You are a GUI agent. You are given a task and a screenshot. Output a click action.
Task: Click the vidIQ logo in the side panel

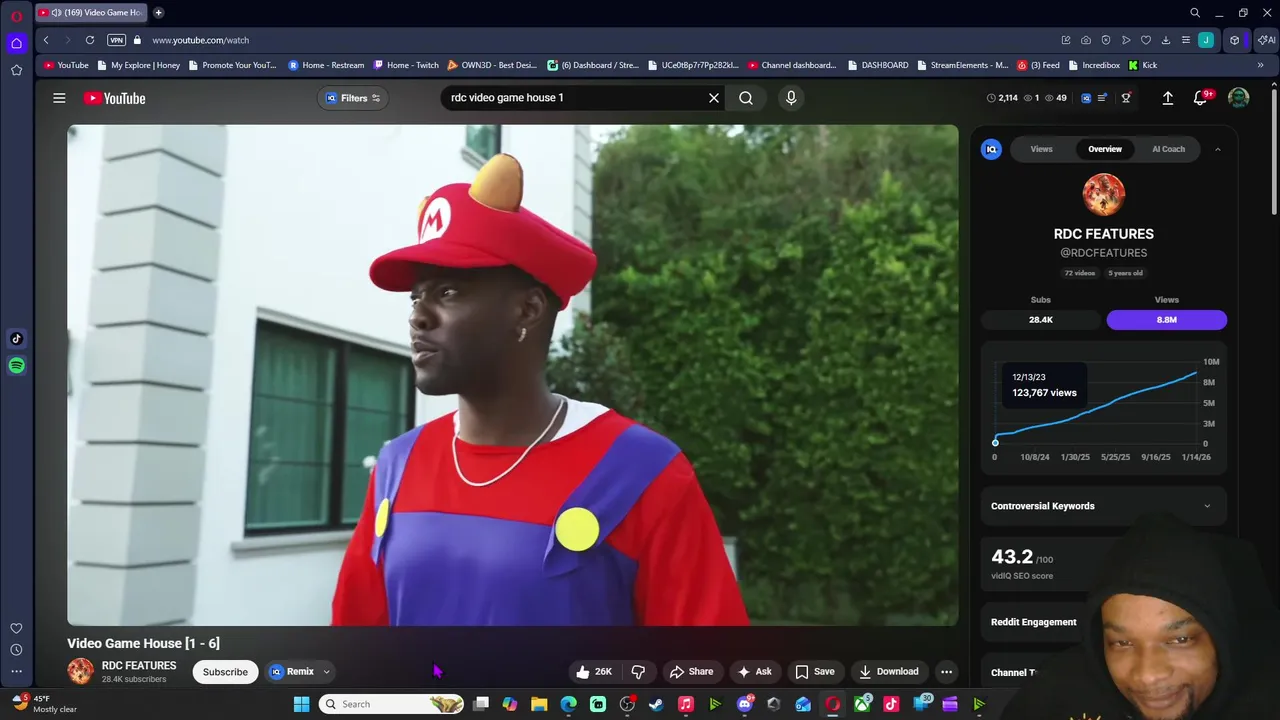click(x=991, y=149)
